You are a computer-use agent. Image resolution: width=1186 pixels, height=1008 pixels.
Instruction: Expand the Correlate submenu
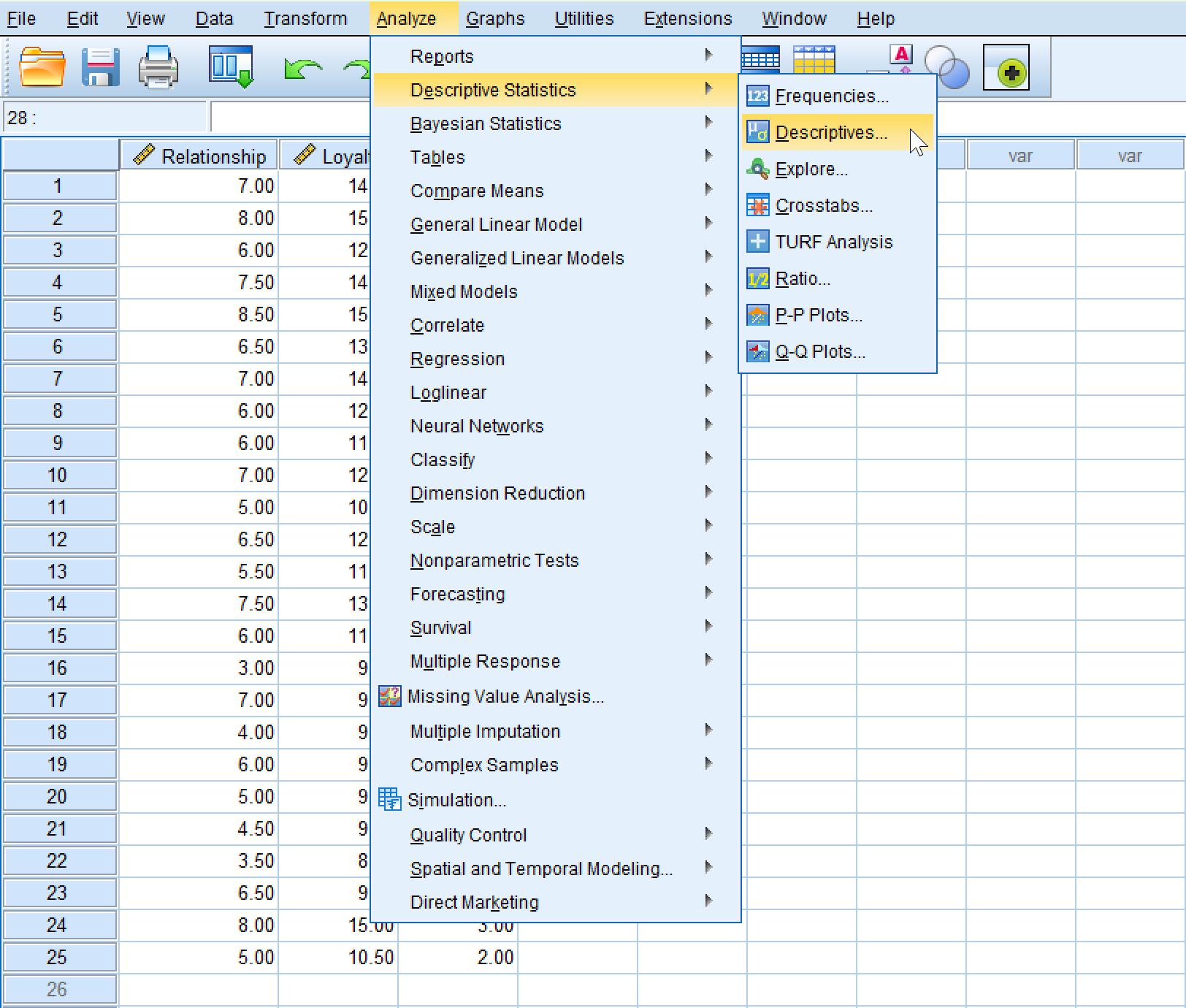click(x=447, y=325)
